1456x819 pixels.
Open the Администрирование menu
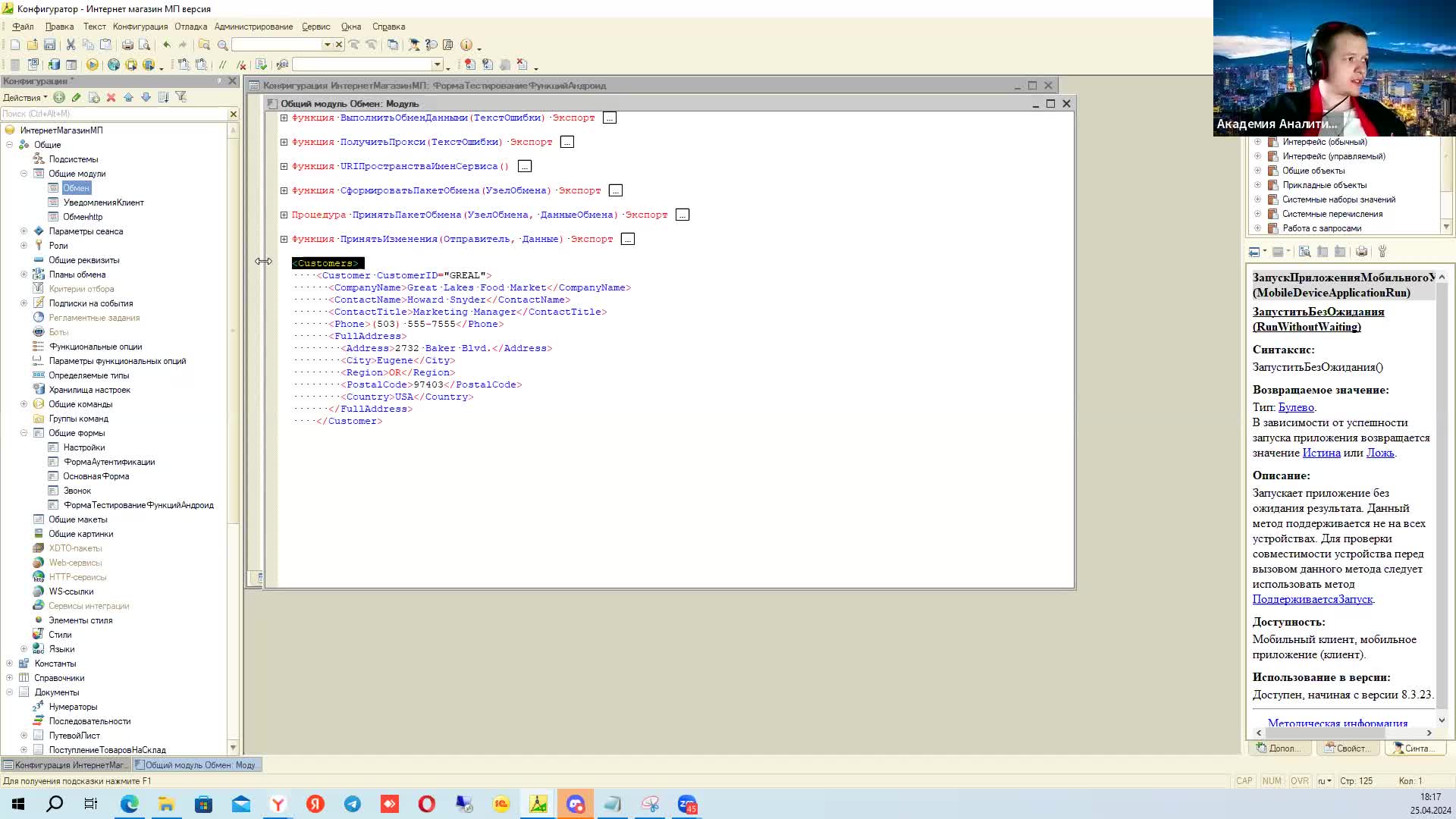pos(253,27)
